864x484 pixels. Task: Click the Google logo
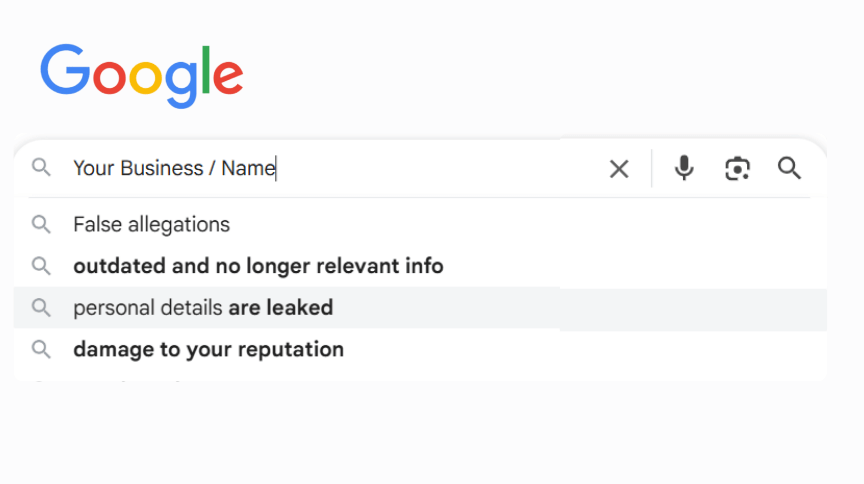(142, 76)
